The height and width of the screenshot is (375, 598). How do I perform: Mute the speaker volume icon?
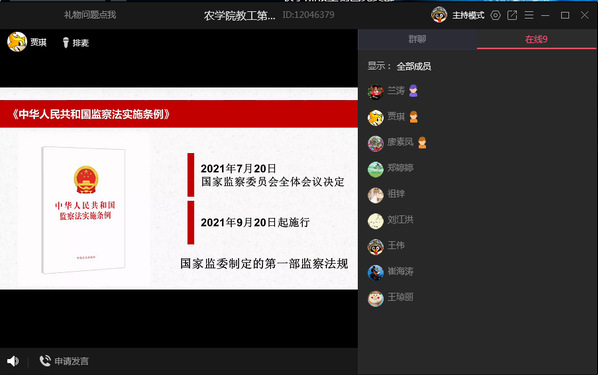(13, 361)
